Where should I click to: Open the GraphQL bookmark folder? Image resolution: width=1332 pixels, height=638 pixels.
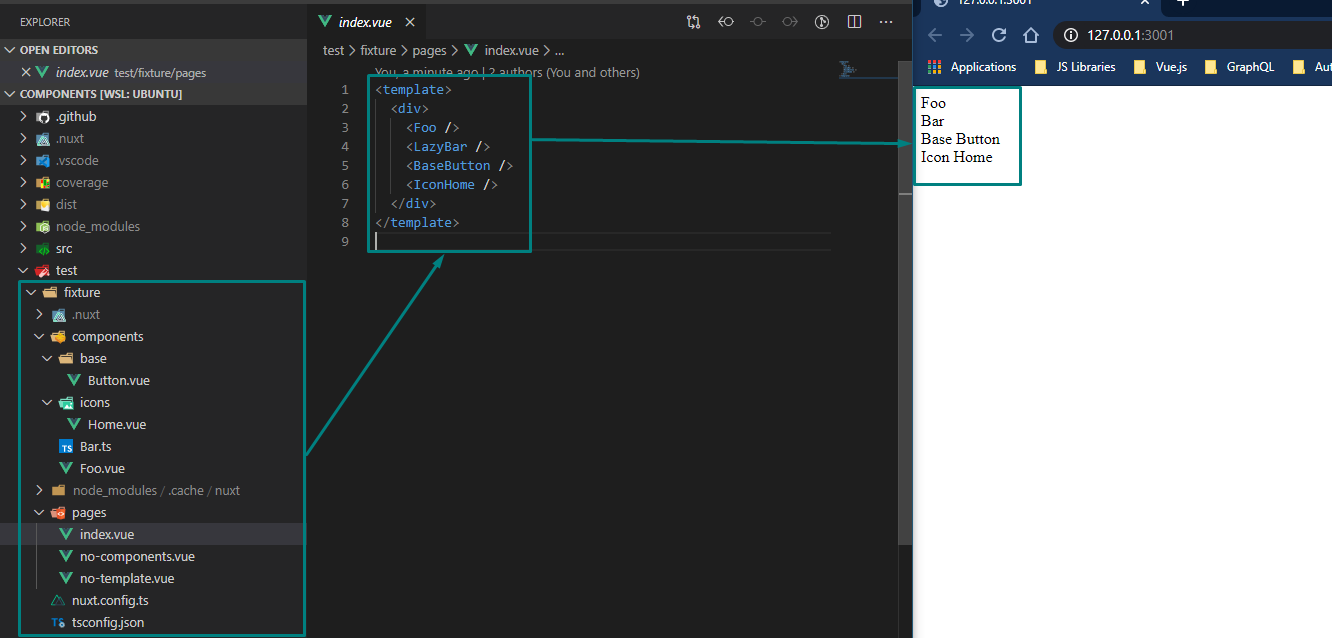tap(1239, 67)
